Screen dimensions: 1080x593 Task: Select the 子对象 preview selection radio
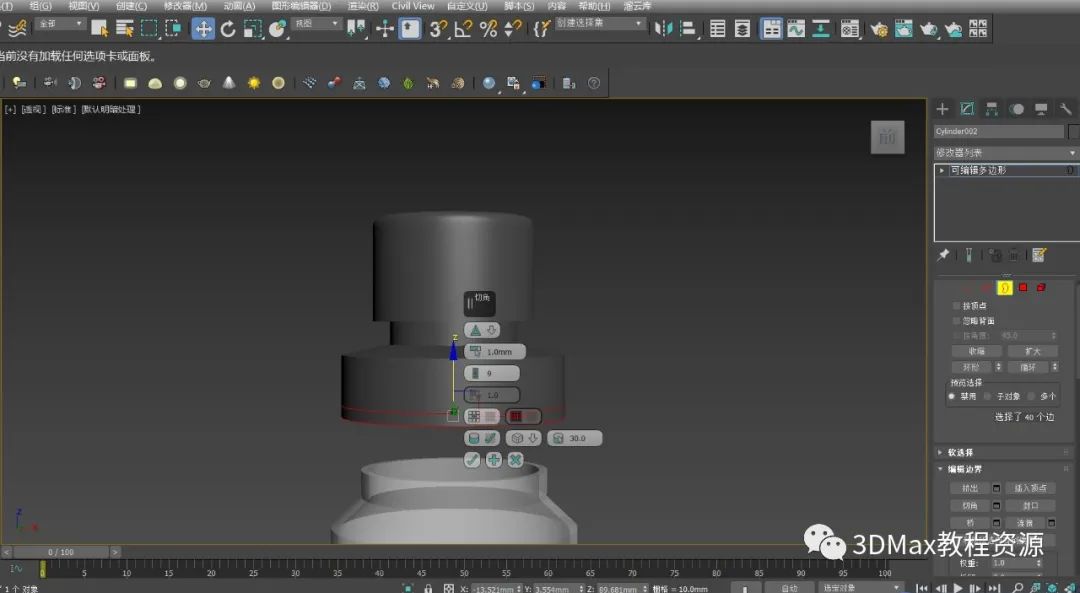coord(988,397)
